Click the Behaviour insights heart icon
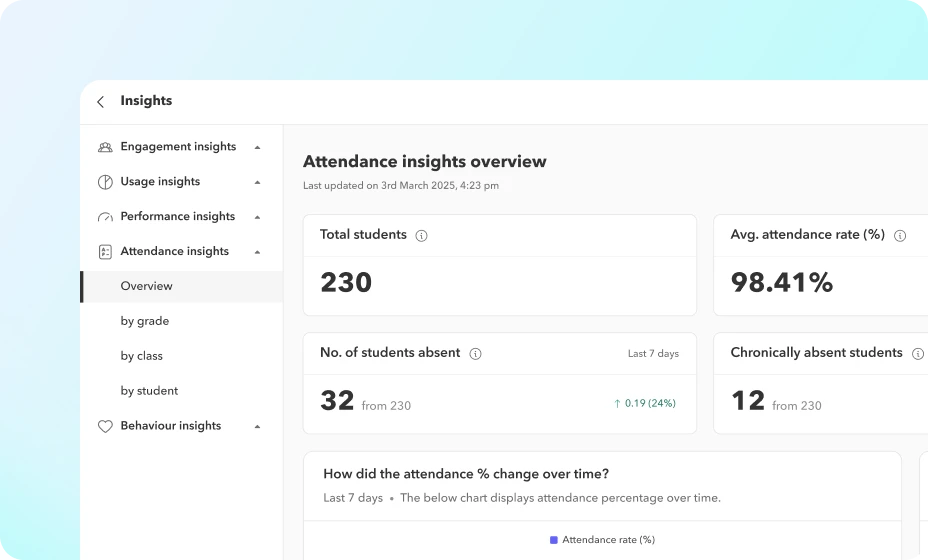Screen dimensions: 928x560 105,426
